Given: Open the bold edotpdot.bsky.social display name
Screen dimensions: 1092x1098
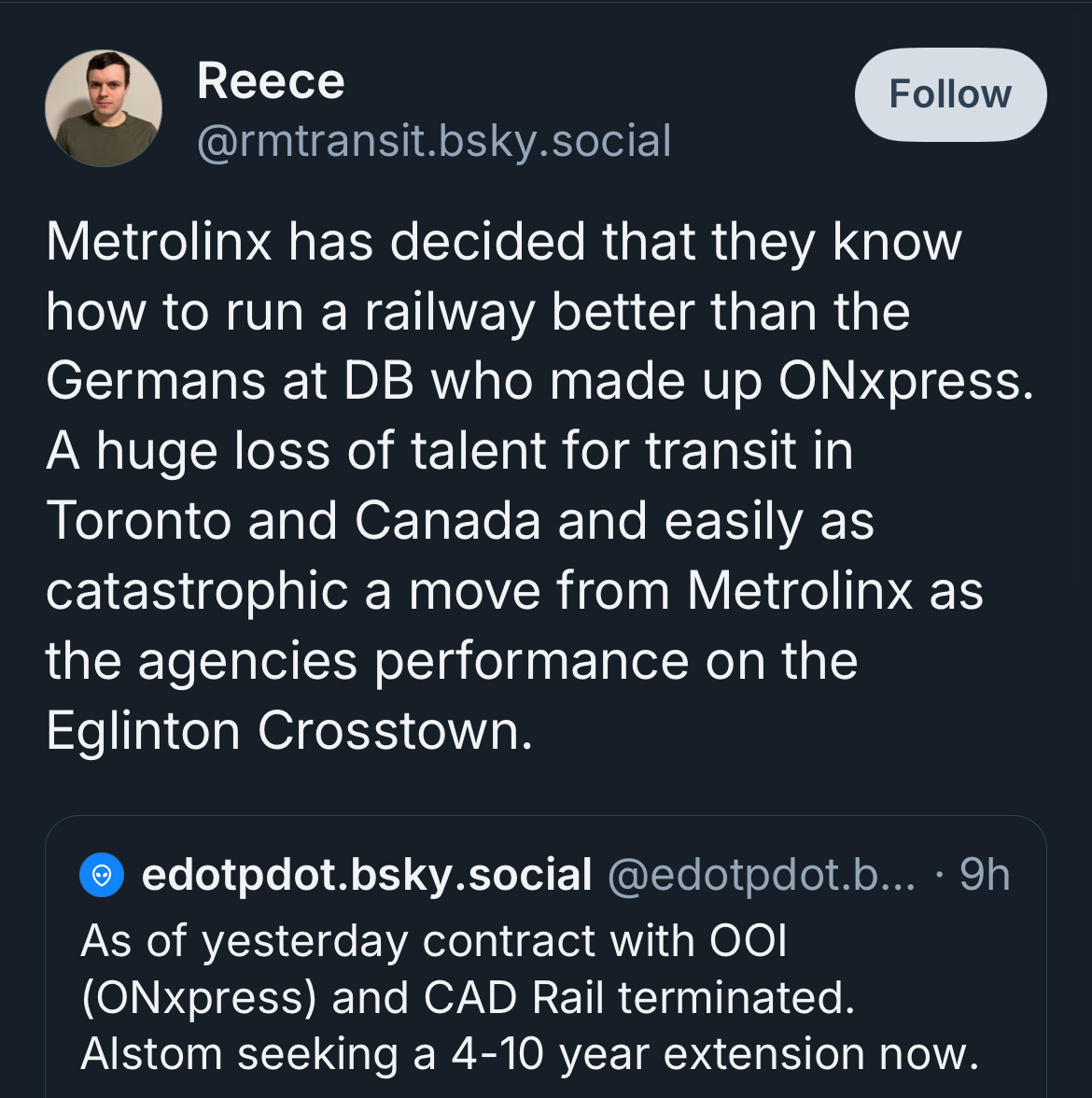Looking at the screenshot, I should click(367, 876).
